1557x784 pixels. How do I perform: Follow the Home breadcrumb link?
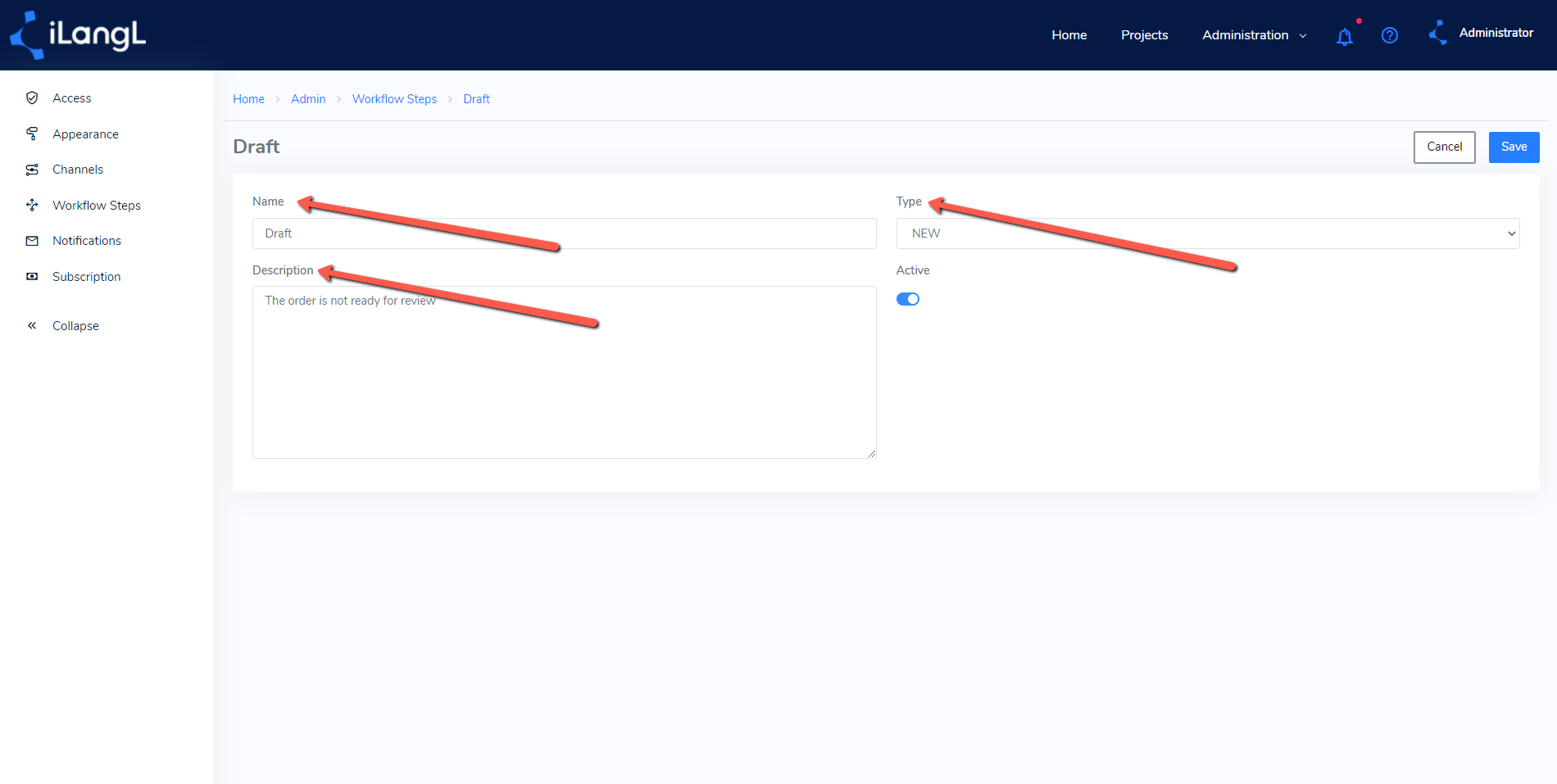tap(248, 99)
